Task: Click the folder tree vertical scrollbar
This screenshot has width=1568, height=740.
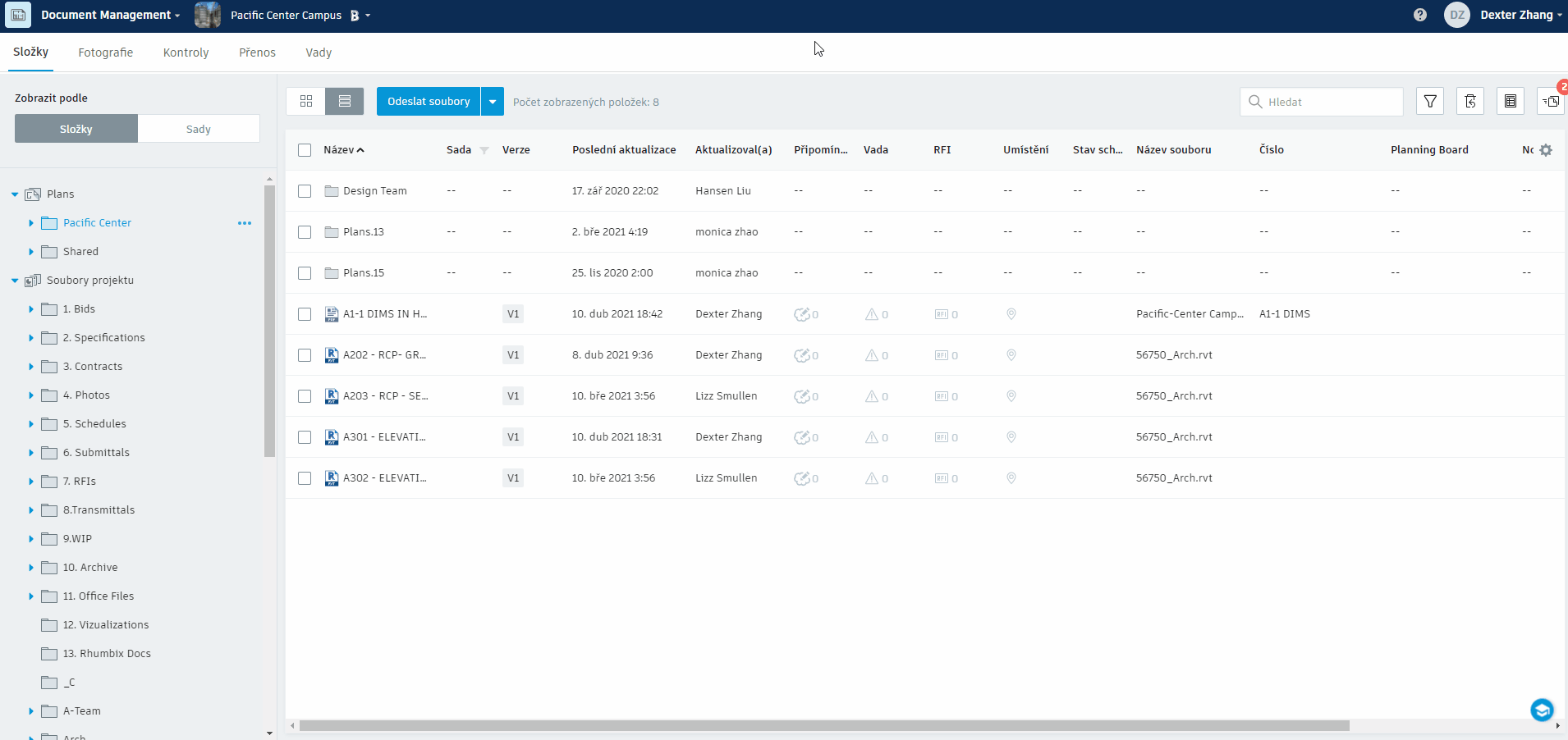Action: [269, 321]
